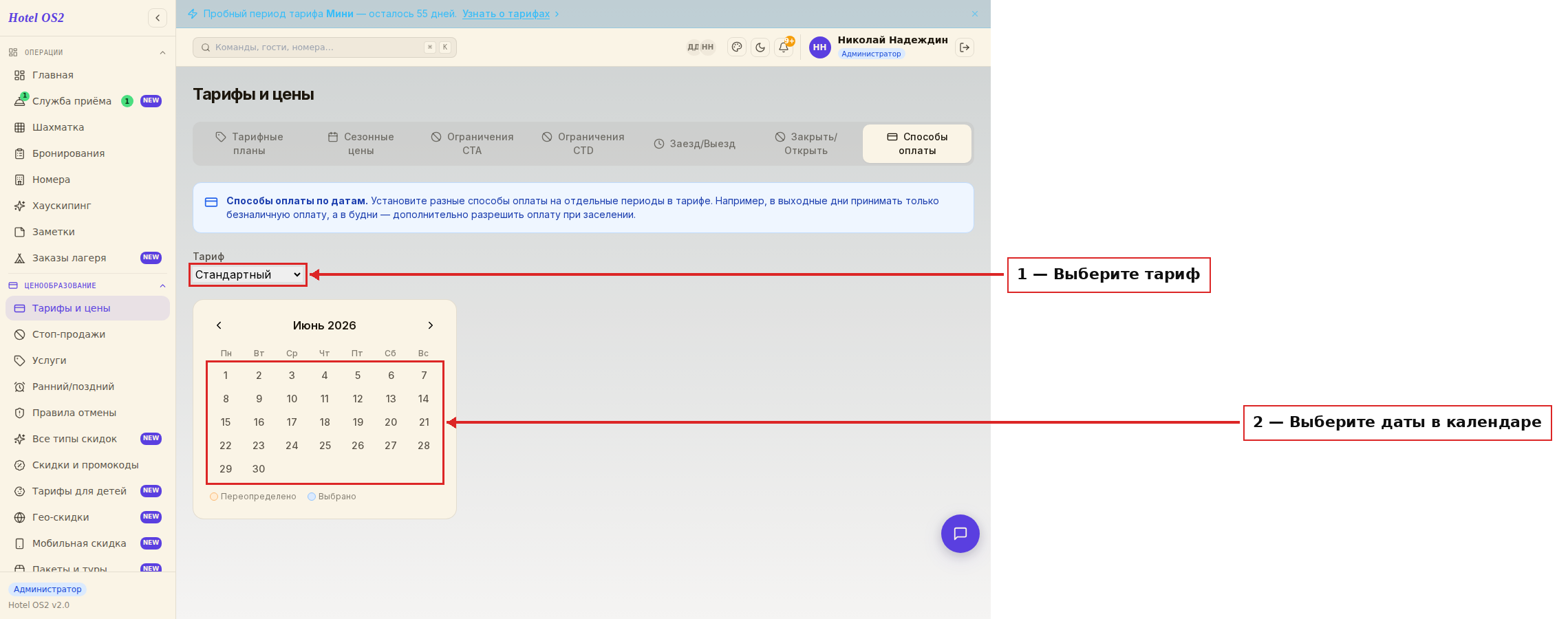Open the Тариф dropdown showing Стандартный
Viewport: 1568px width, 619px height.
tap(248, 274)
